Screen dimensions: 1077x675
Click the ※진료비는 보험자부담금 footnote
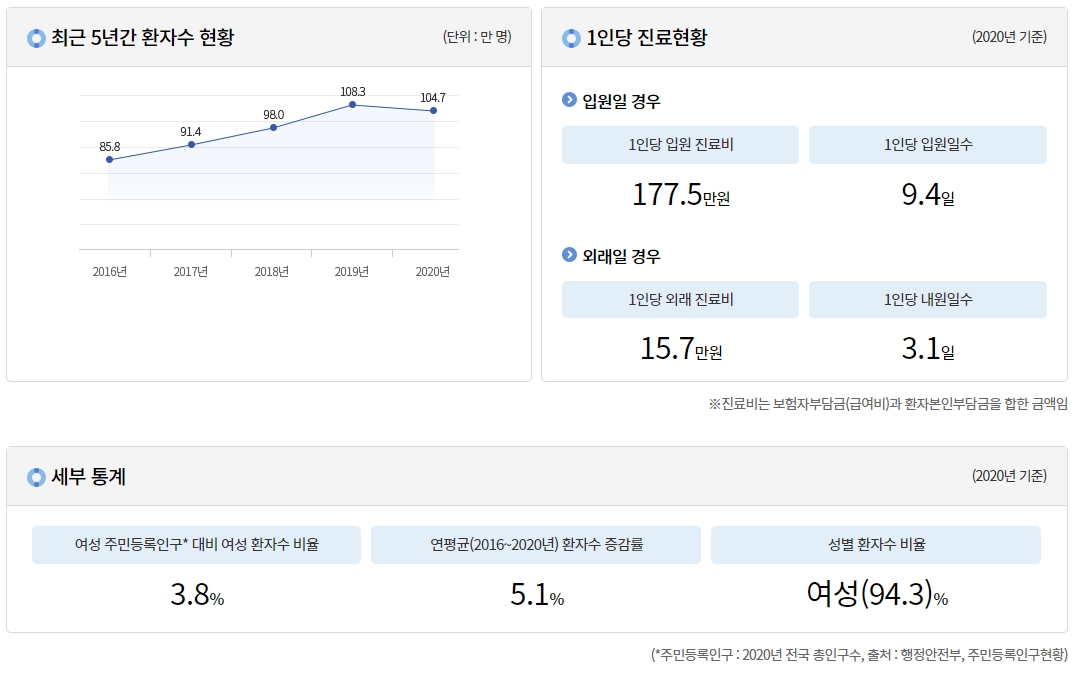point(888,404)
